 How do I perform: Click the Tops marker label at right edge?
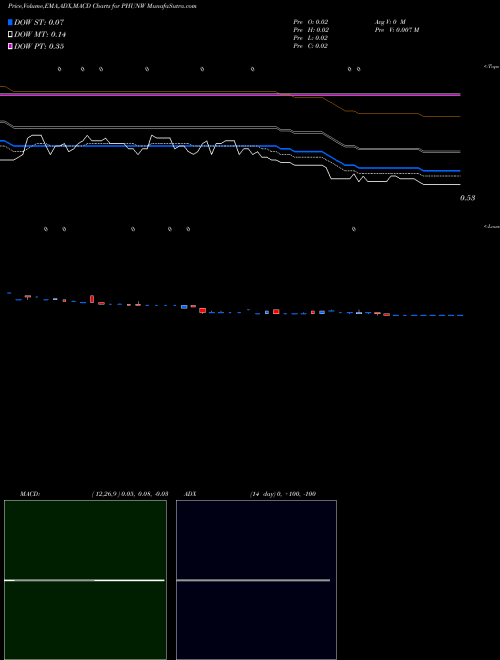point(492,67)
